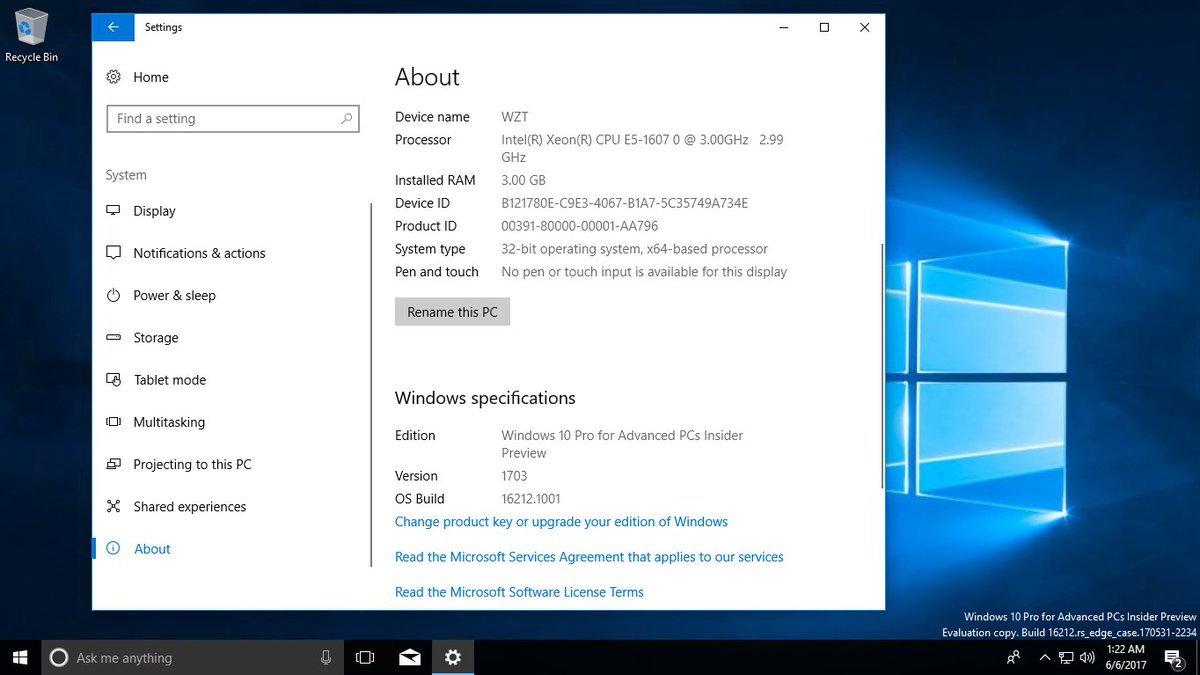Image resolution: width=1200 pixels, height=675 pixels.
Task: Open Task View from taskbar
Action: pyautogui.click(x=365, y=657)
